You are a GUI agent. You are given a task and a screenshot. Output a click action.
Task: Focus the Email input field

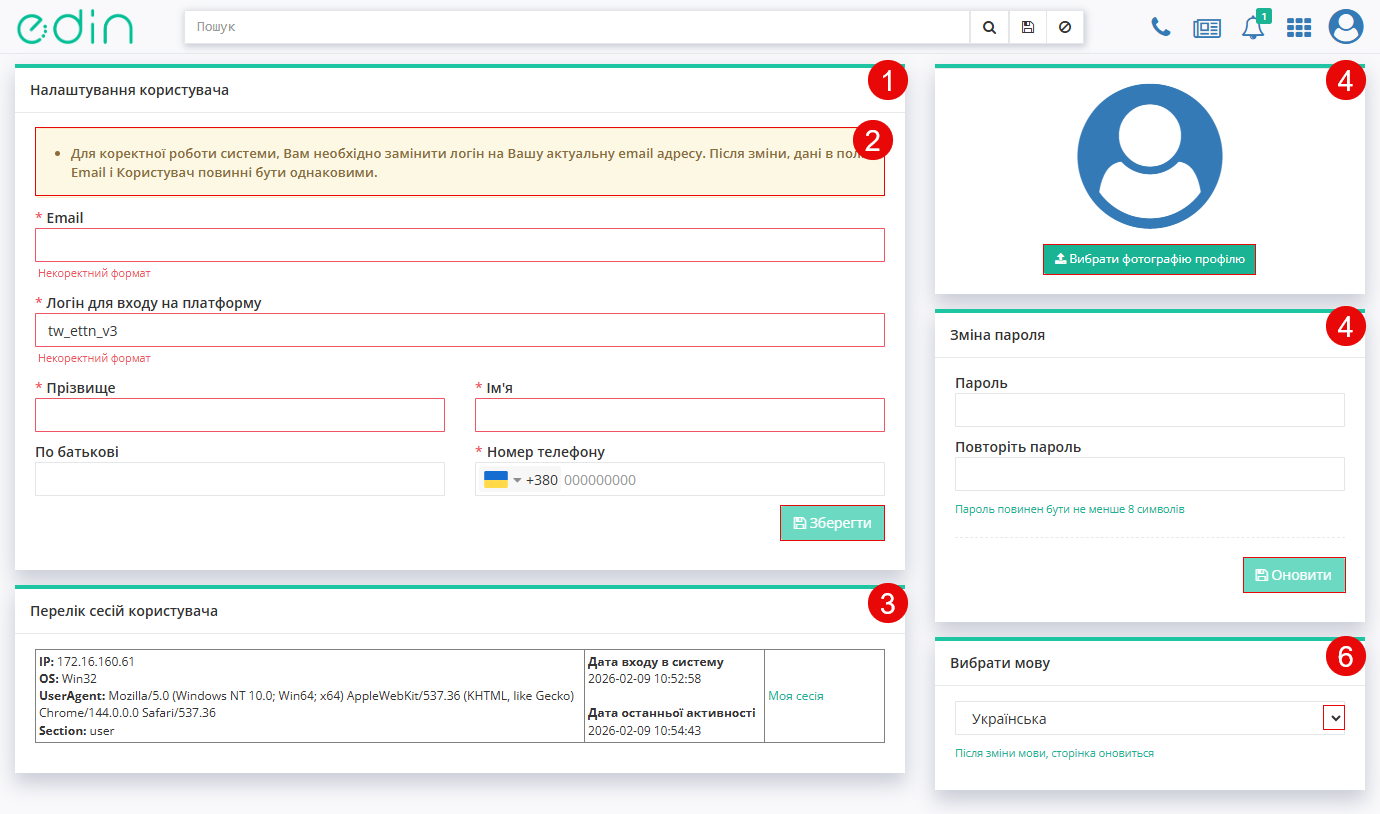tap(460, 245)
